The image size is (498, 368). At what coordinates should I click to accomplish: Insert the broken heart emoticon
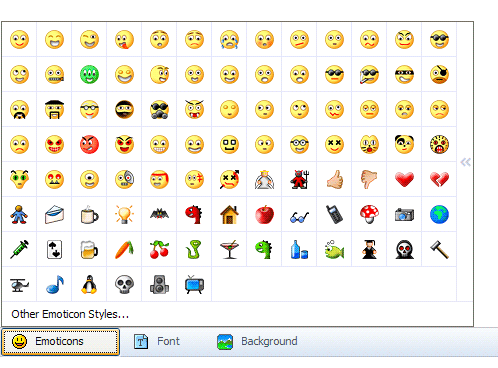tap(439, 179)
